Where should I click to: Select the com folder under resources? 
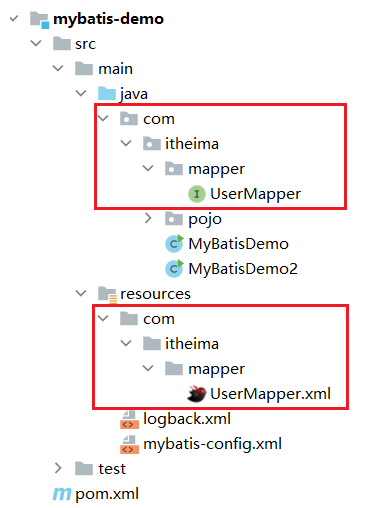[159, 319]
